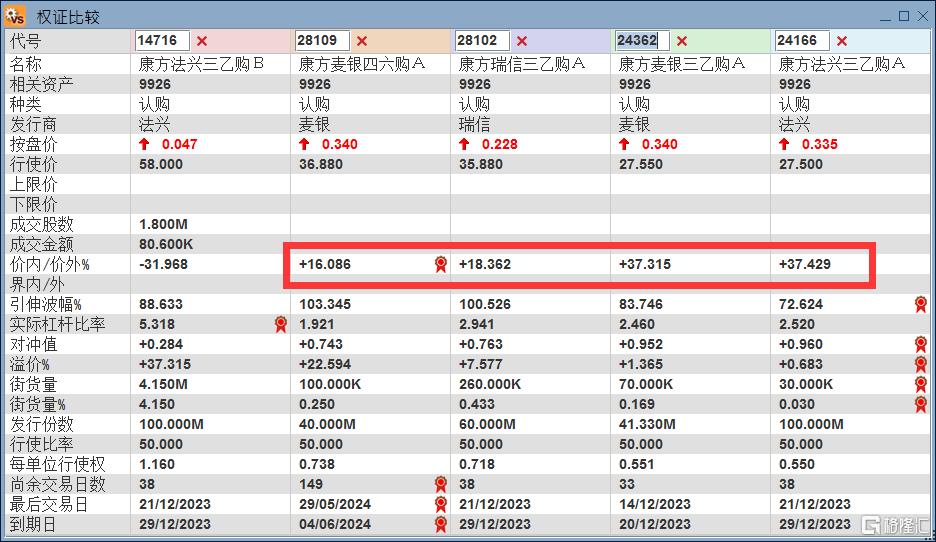Image resolution: width=936 pixels, height=542 pixels.
Task: Click implied volatility value 103.345
Action: [x=325, y=304]
